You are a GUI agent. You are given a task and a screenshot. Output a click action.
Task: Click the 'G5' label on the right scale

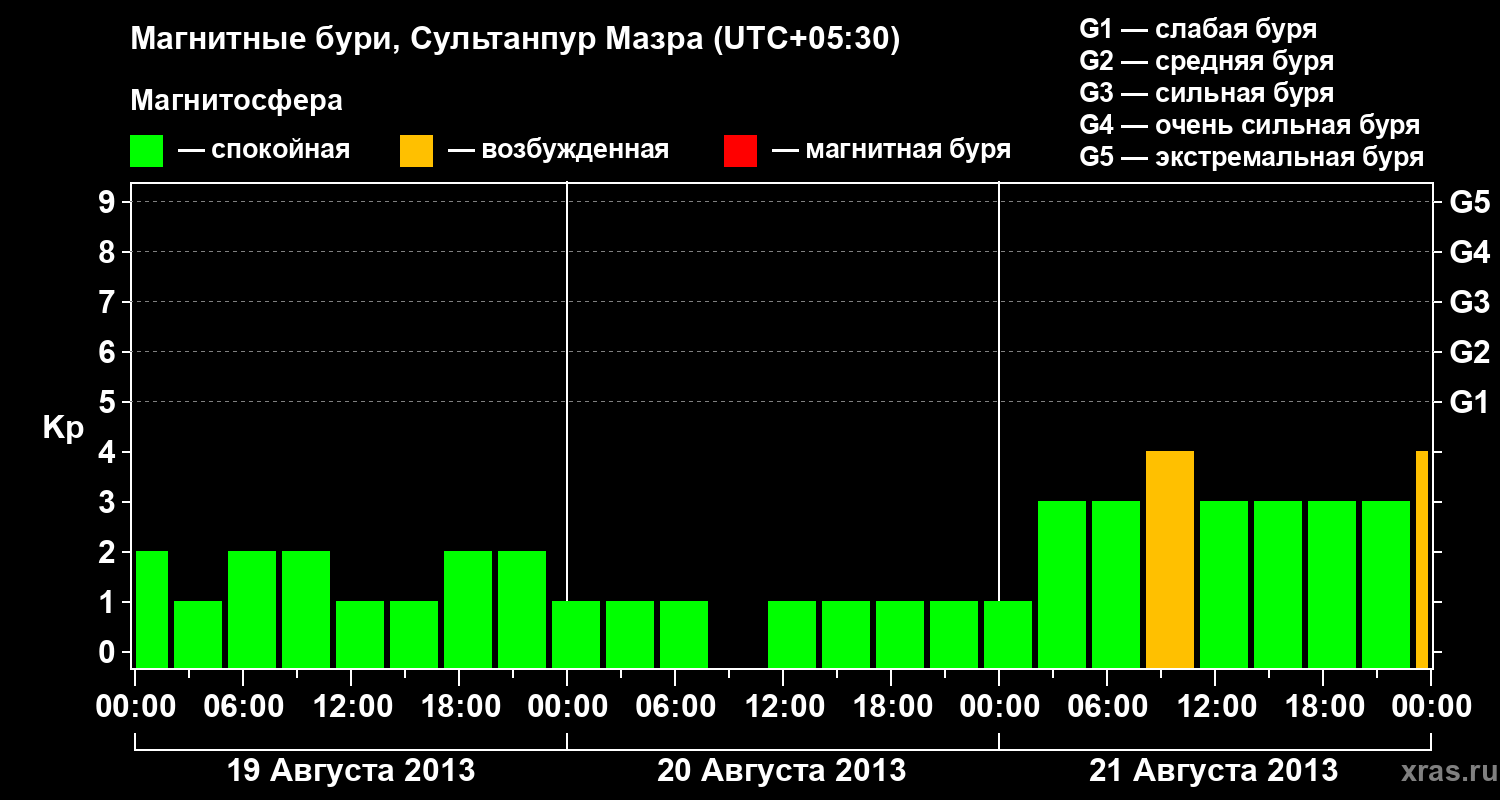point(1469,202)
